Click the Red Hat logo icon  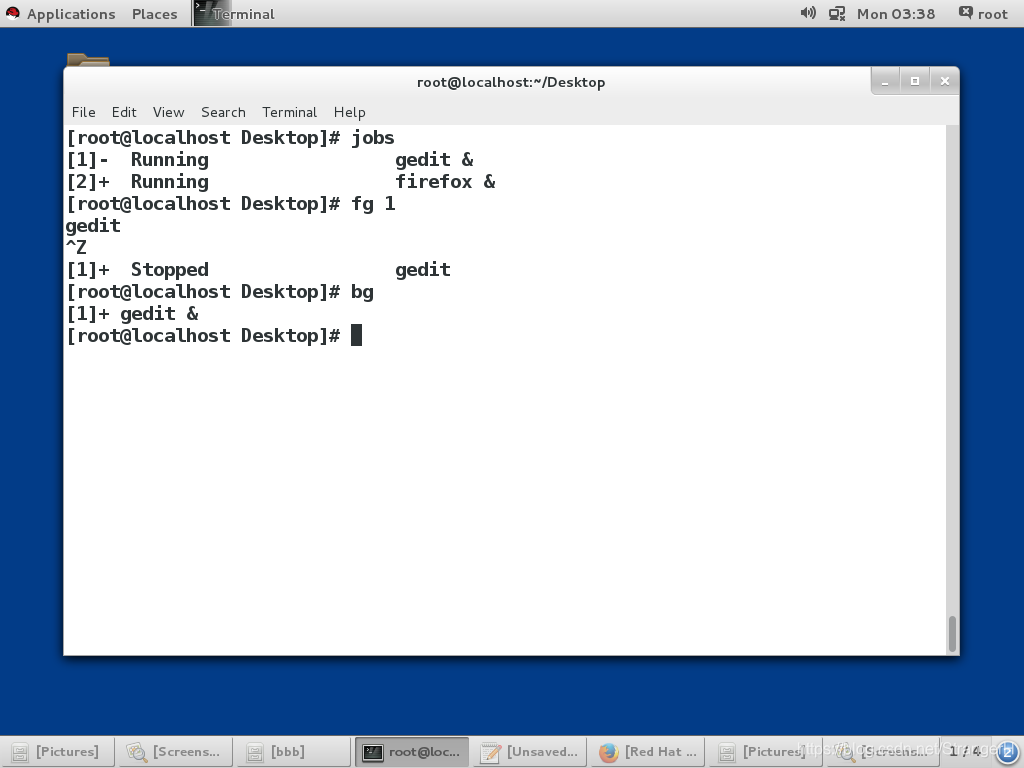(x=12, y=13)
